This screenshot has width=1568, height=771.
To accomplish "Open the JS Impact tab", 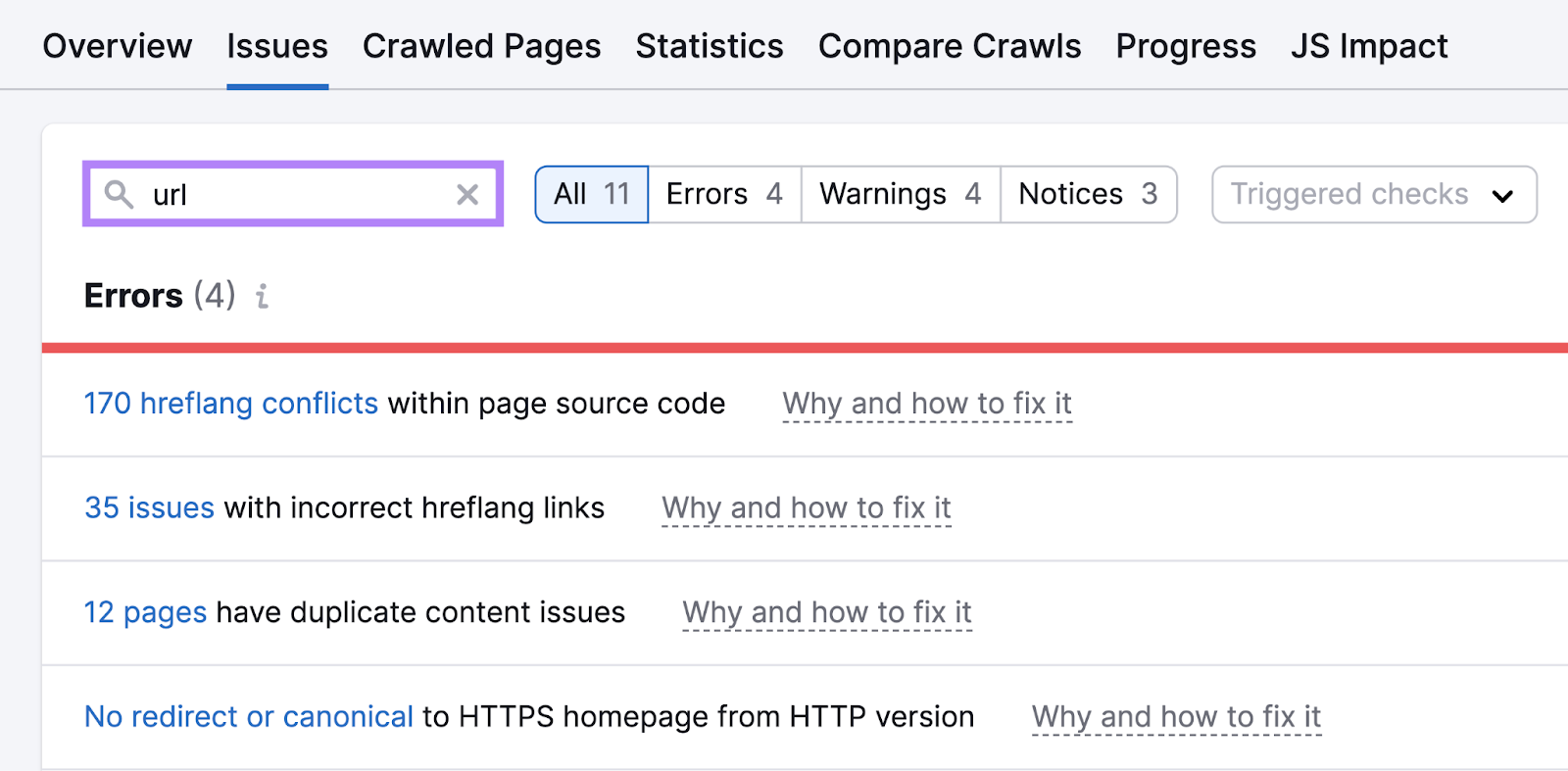I will click(1369, 46).
